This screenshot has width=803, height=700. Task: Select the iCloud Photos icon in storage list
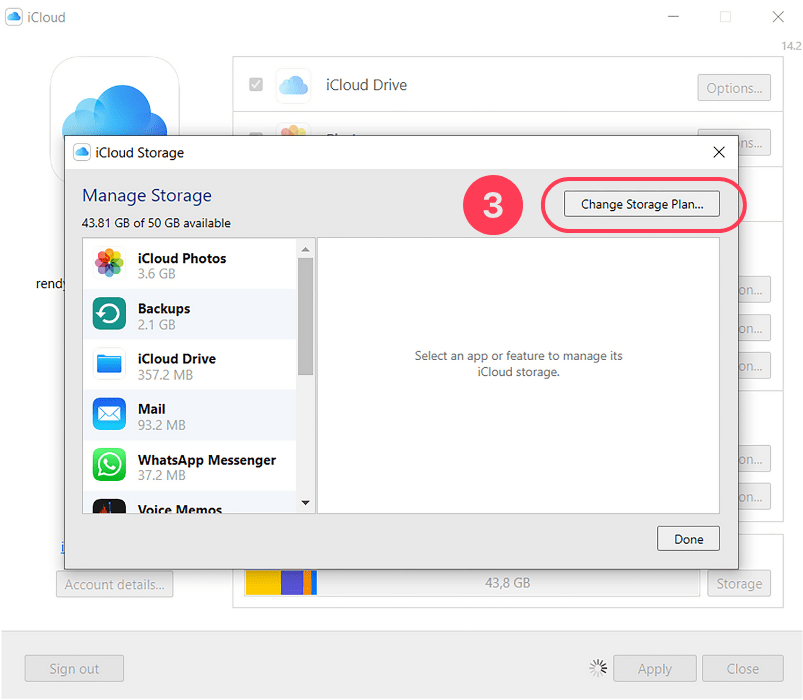click(108, 263)
